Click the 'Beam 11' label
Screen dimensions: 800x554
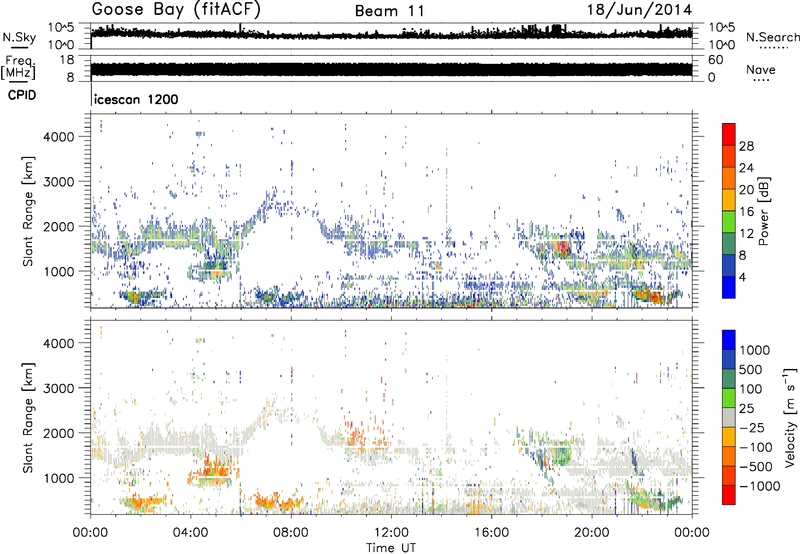pyautogui.click(x=390, y=11)
